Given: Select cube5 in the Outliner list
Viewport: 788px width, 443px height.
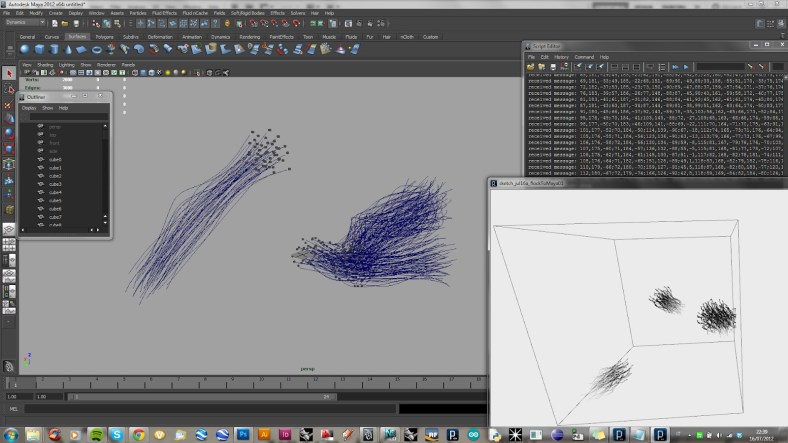Looking at the screenshot, I should 55,200.
